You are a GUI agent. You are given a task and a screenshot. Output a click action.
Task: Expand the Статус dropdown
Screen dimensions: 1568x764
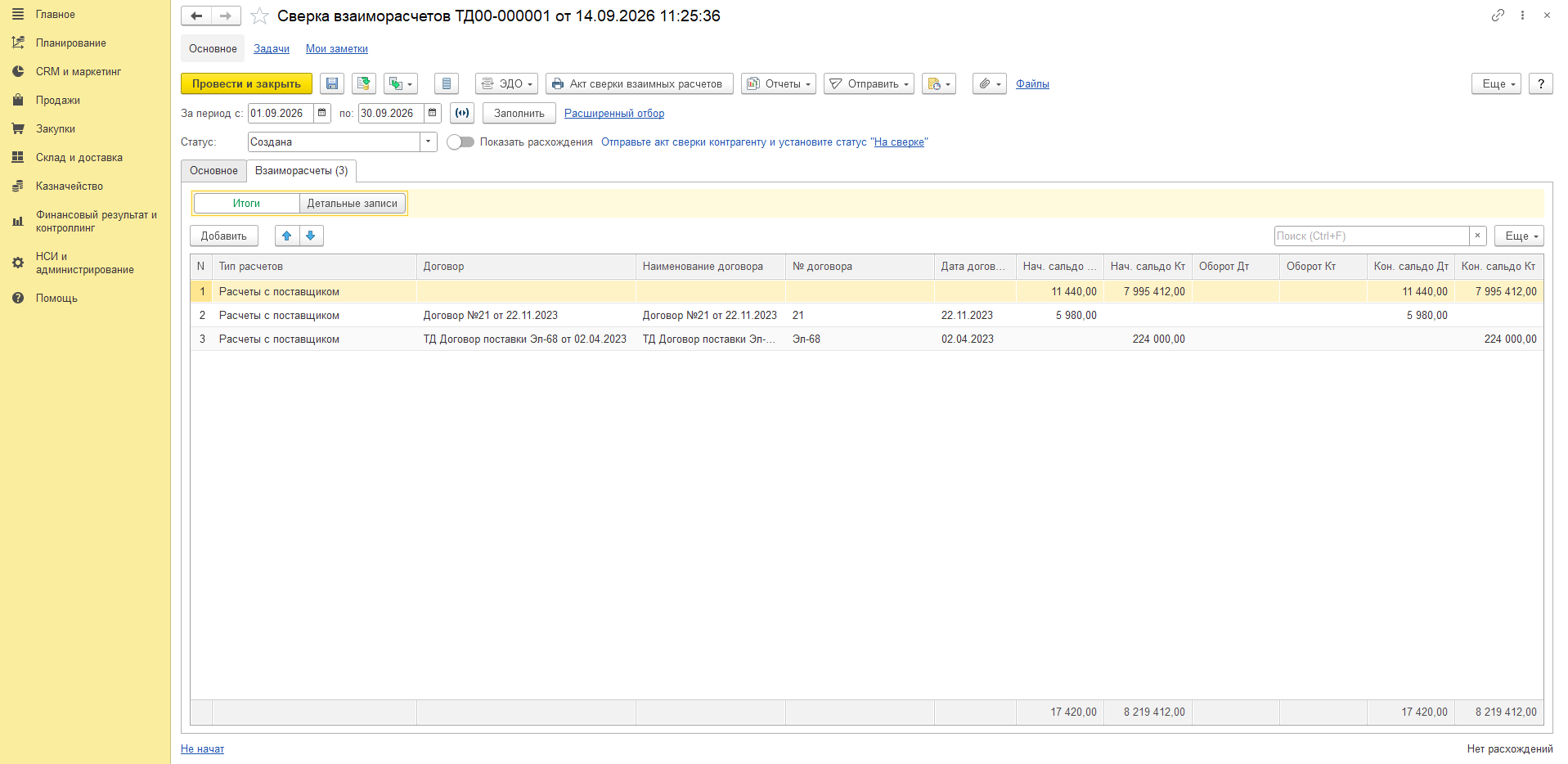tap(429, 142)
